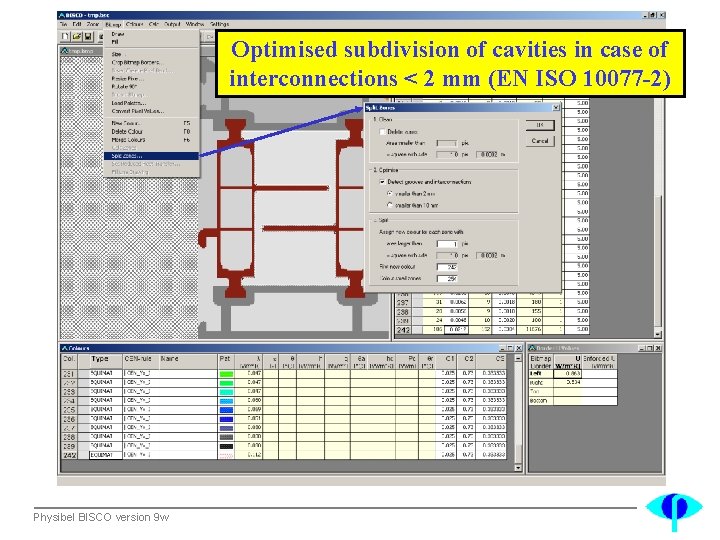Select row 242 in upper-right table
This screenshot has width=720, height=540.
coord(403,330)
